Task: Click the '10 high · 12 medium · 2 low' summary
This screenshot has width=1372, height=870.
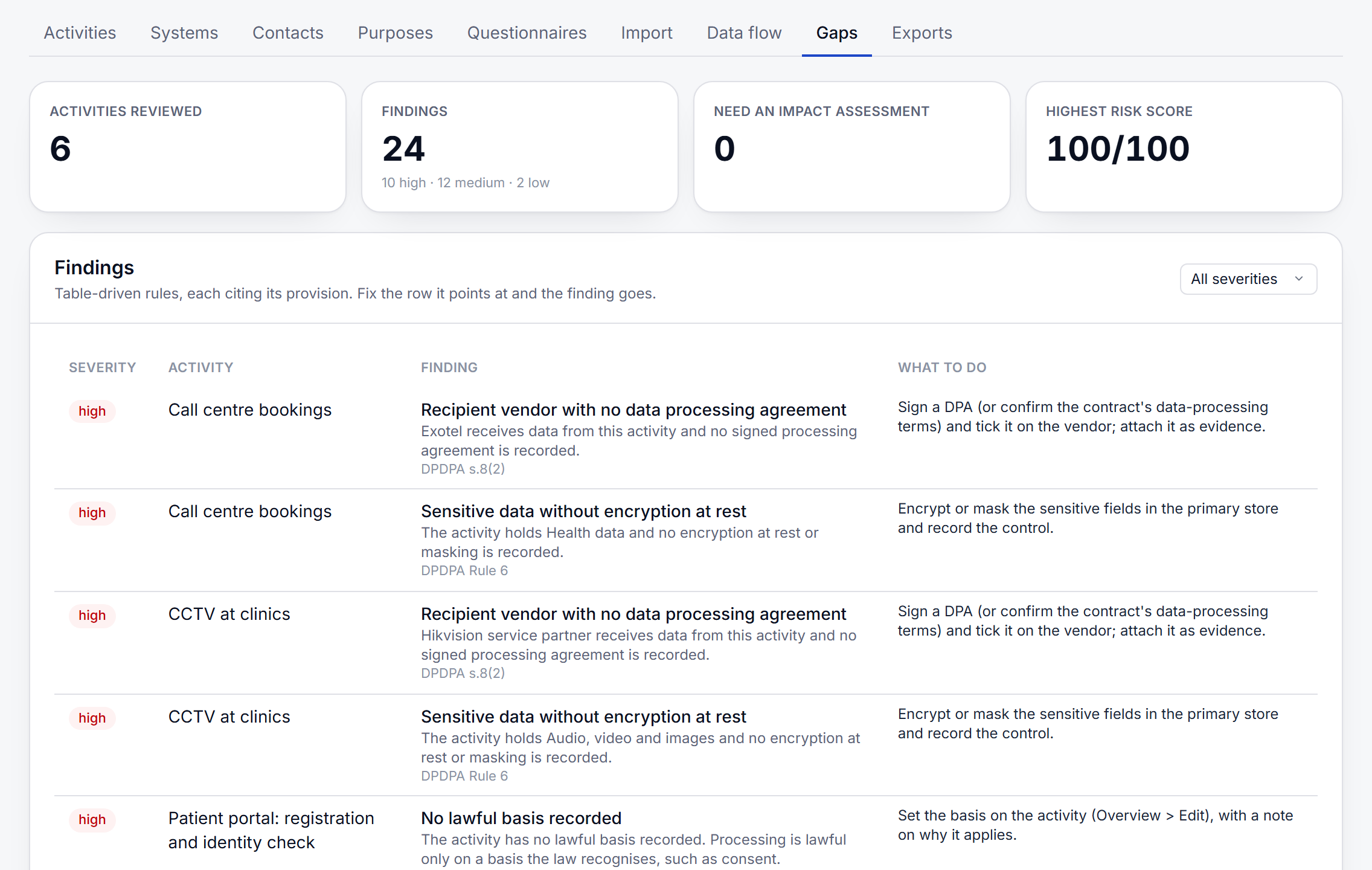Action: tap(466, 182)
